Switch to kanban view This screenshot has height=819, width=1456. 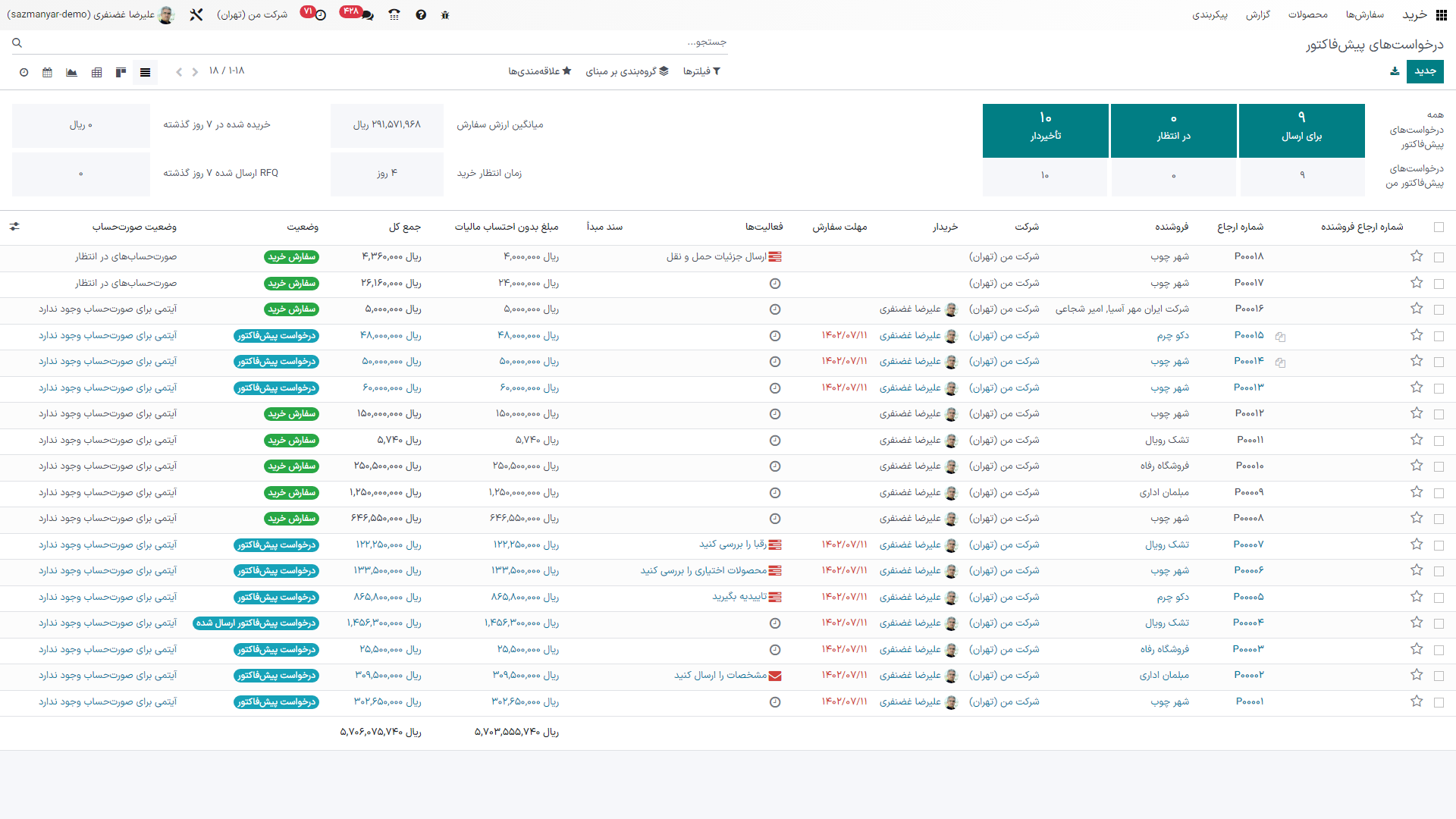[x=121, y=72]
